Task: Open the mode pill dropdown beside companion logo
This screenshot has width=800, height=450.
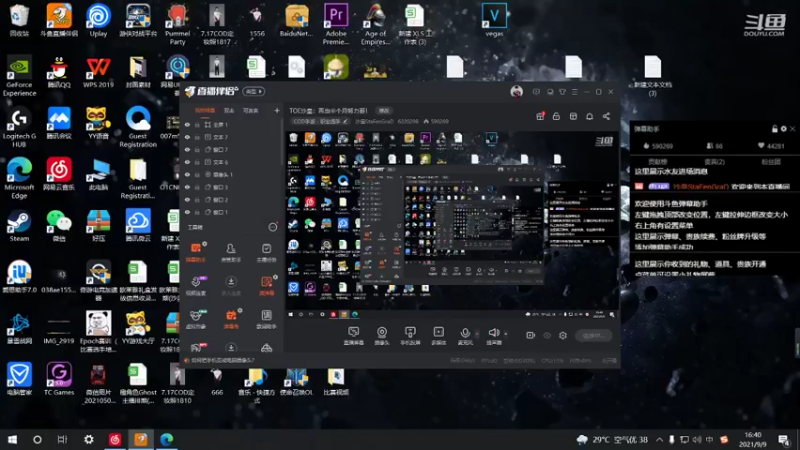Action: [254, 92]
